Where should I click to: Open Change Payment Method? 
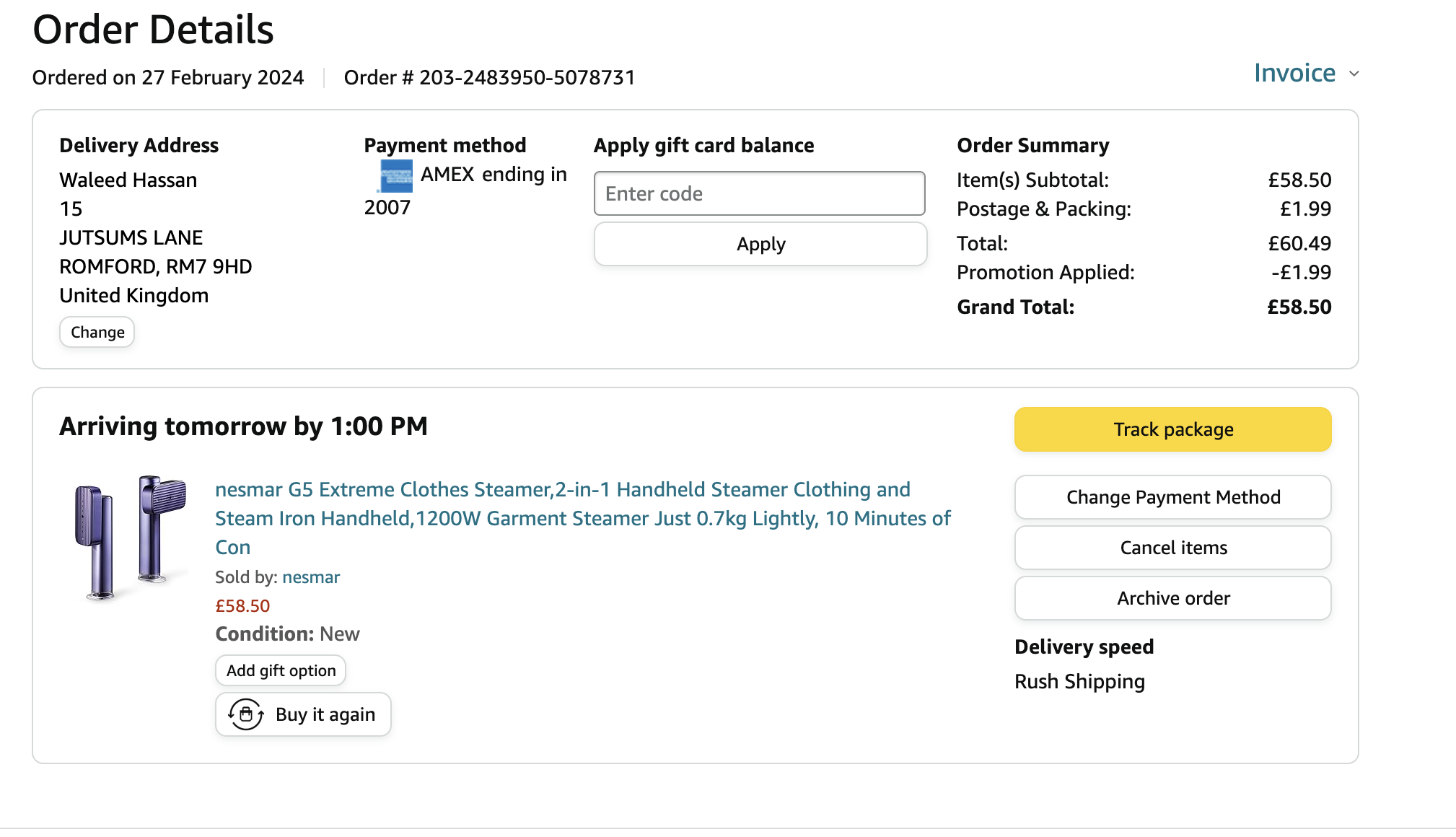click(x=1172, y=497)
